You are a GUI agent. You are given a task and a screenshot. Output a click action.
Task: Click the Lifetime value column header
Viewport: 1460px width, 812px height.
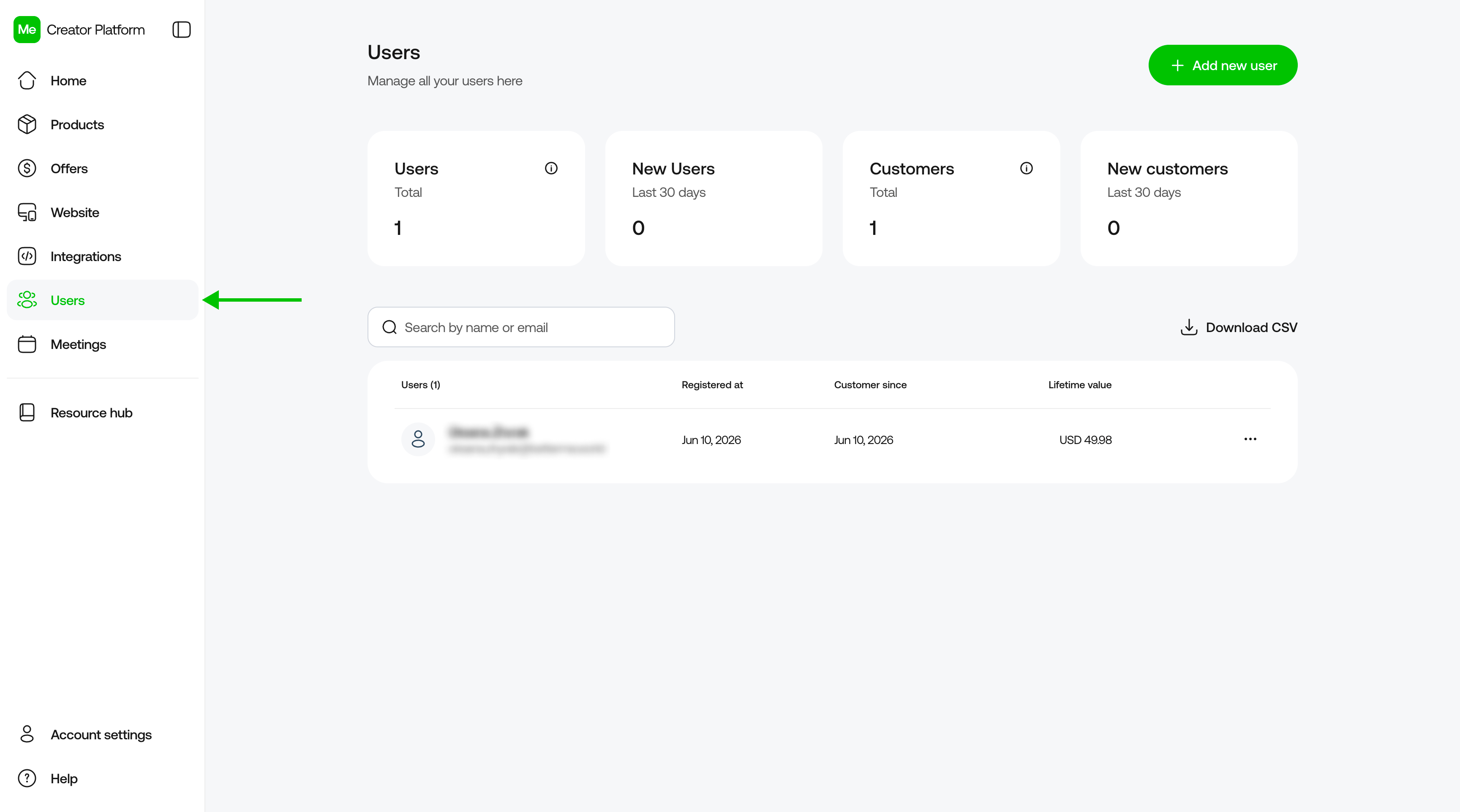pyautogui.click(x=1080, y=385)
